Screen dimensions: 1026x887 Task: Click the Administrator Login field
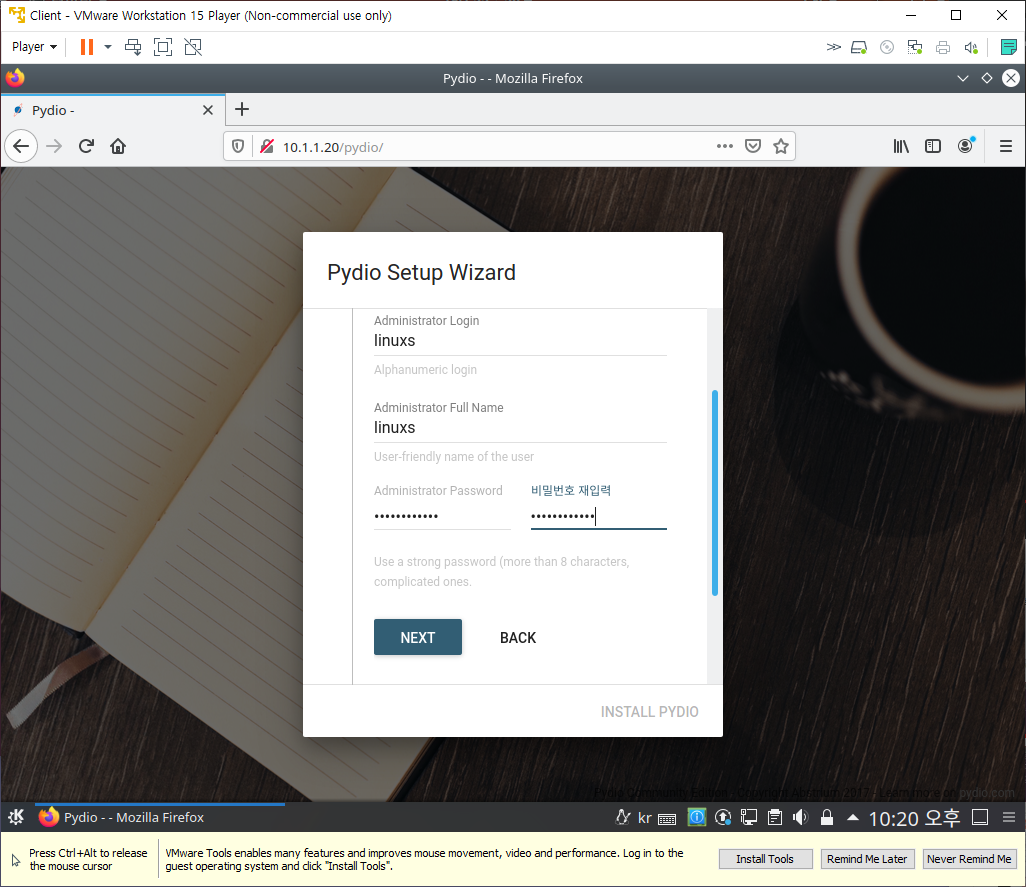(520, 341)
